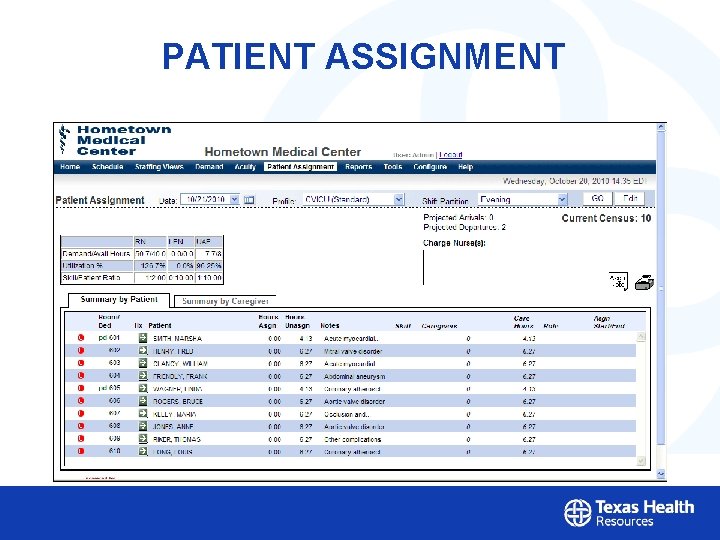Click the green arrow icon for HENRY, FRED
Viewport: 720px width, 540px height.
tap(143, 351)
